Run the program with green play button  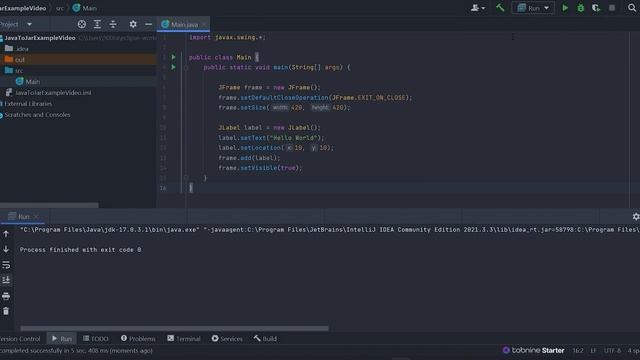(x=565, y=8)
